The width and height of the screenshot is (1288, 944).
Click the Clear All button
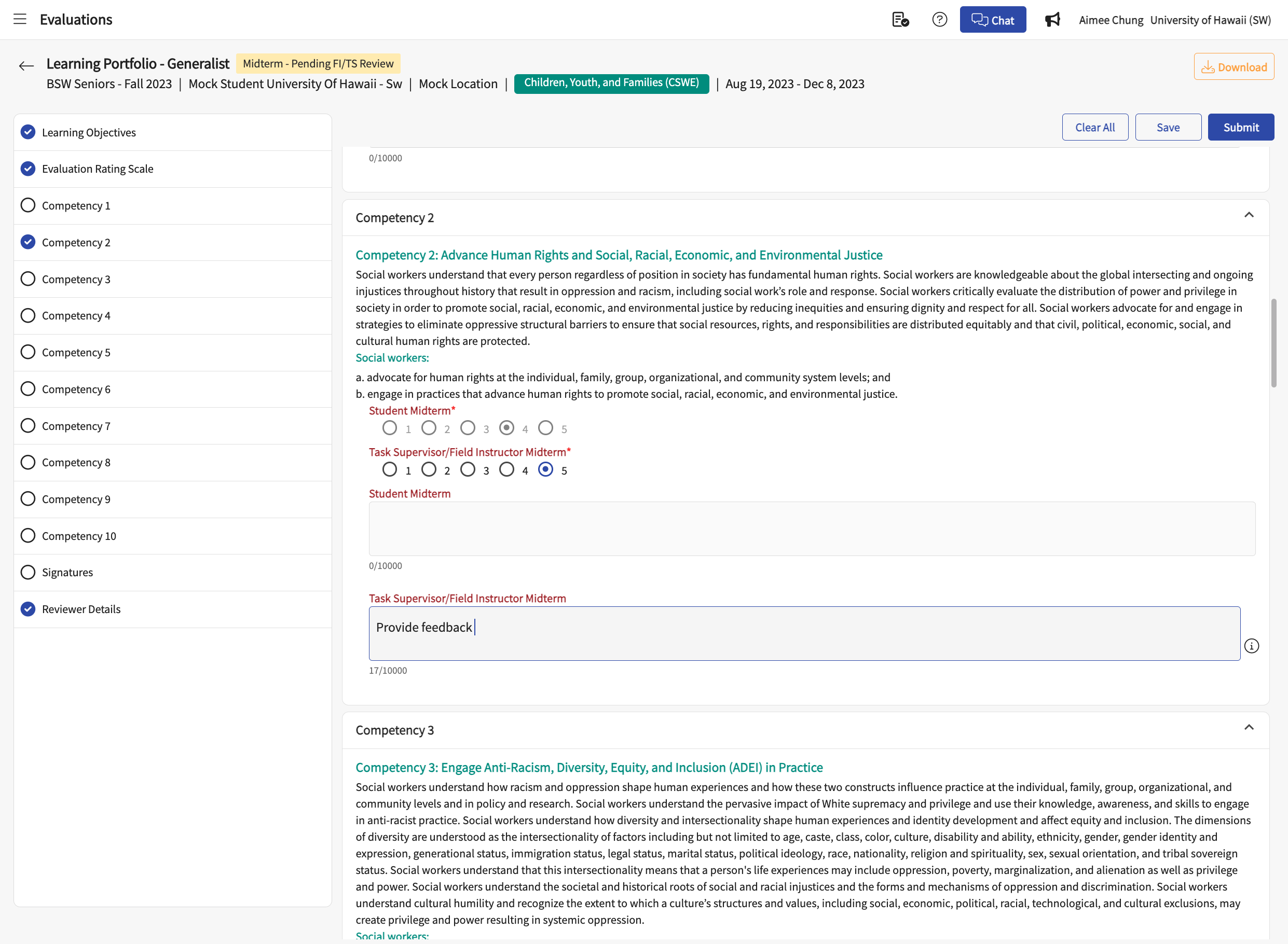coord(1095,127)
